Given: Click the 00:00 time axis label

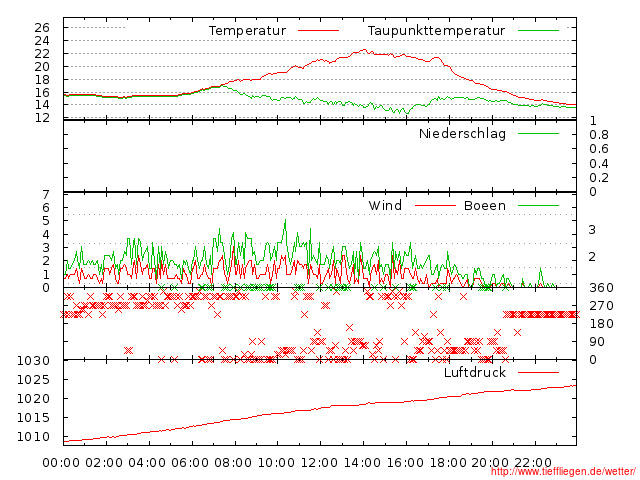Looking at the screenshot, I should click(61, 463).
